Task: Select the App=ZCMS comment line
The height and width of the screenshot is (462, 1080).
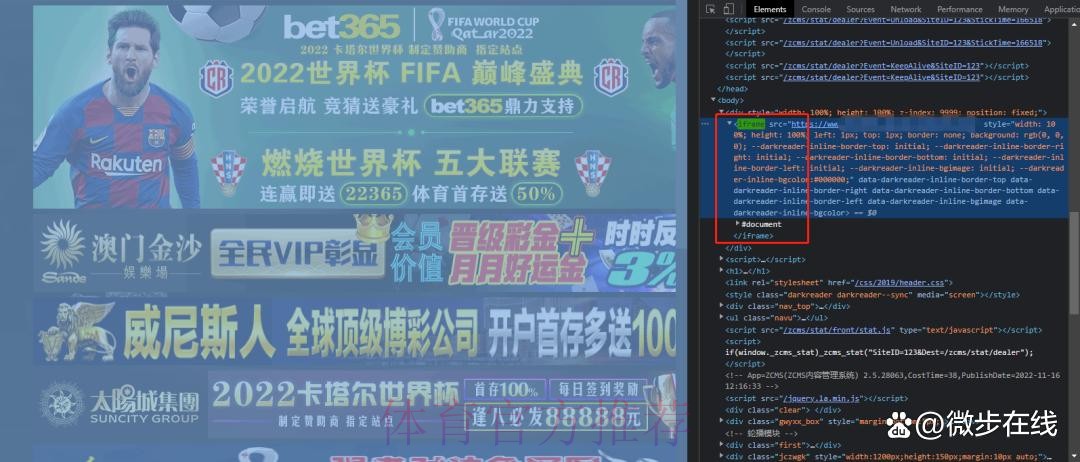Action: point(892,381)
